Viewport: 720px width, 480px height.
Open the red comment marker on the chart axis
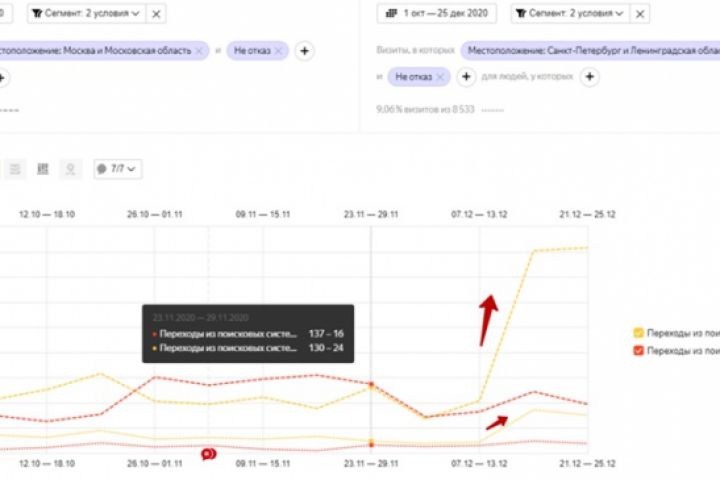208,454
